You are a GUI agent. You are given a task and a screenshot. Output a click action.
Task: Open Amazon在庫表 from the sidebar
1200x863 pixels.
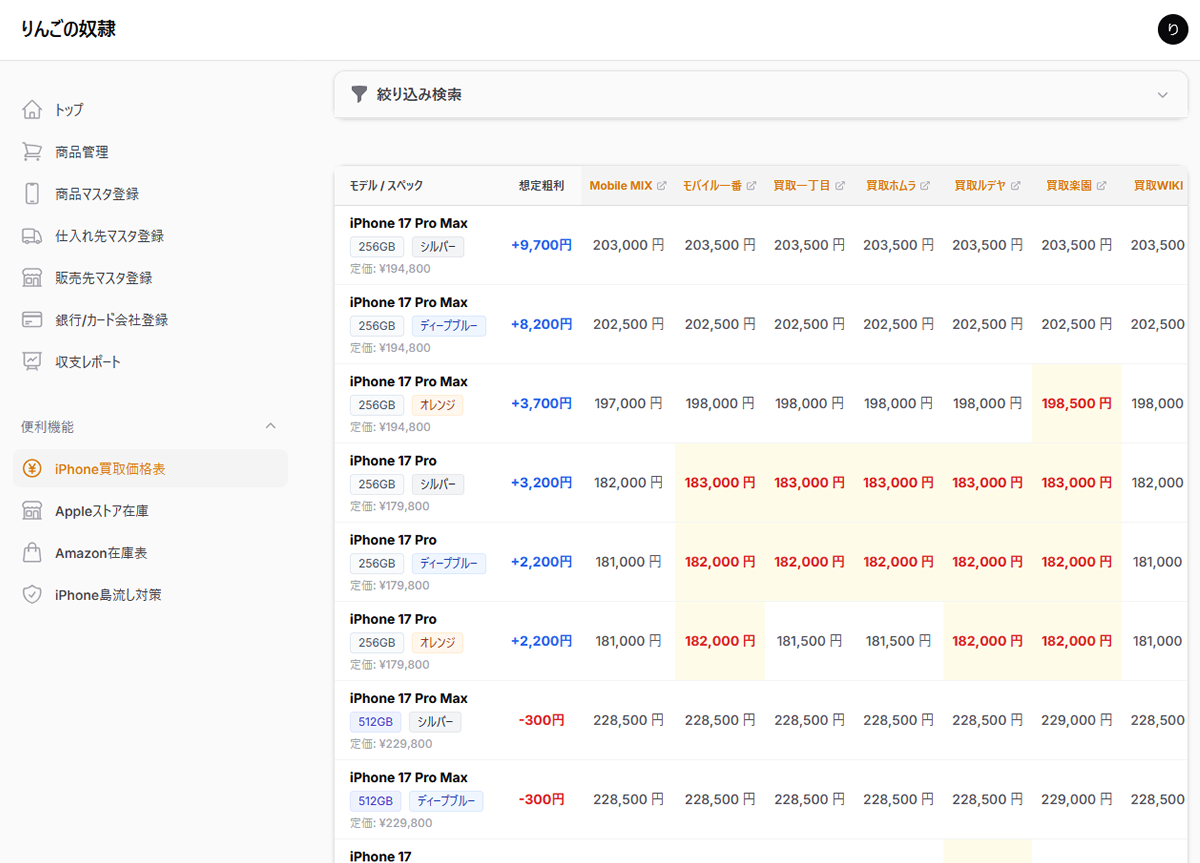[100, 553]
